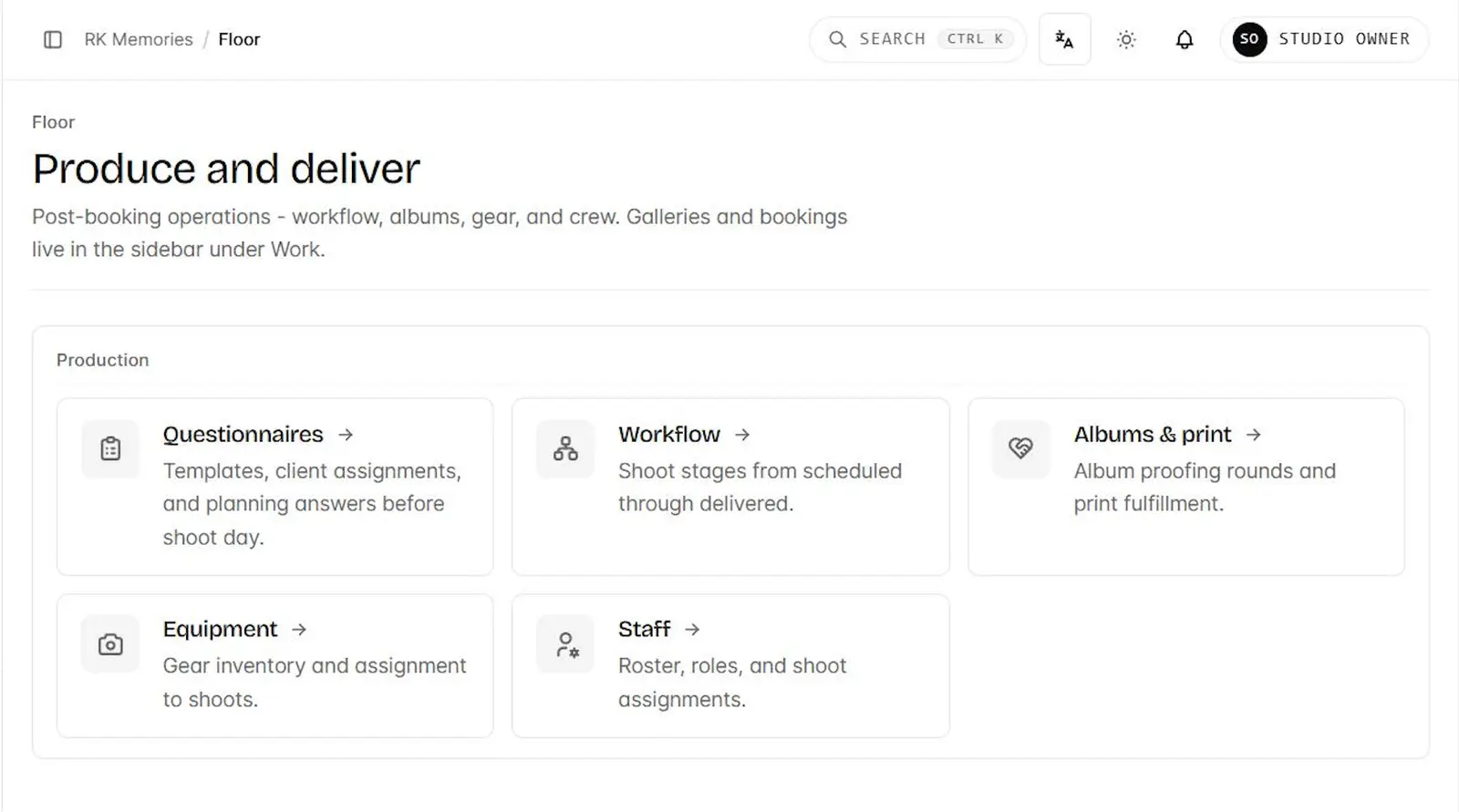Open the language translation button

pos(1064,39)
